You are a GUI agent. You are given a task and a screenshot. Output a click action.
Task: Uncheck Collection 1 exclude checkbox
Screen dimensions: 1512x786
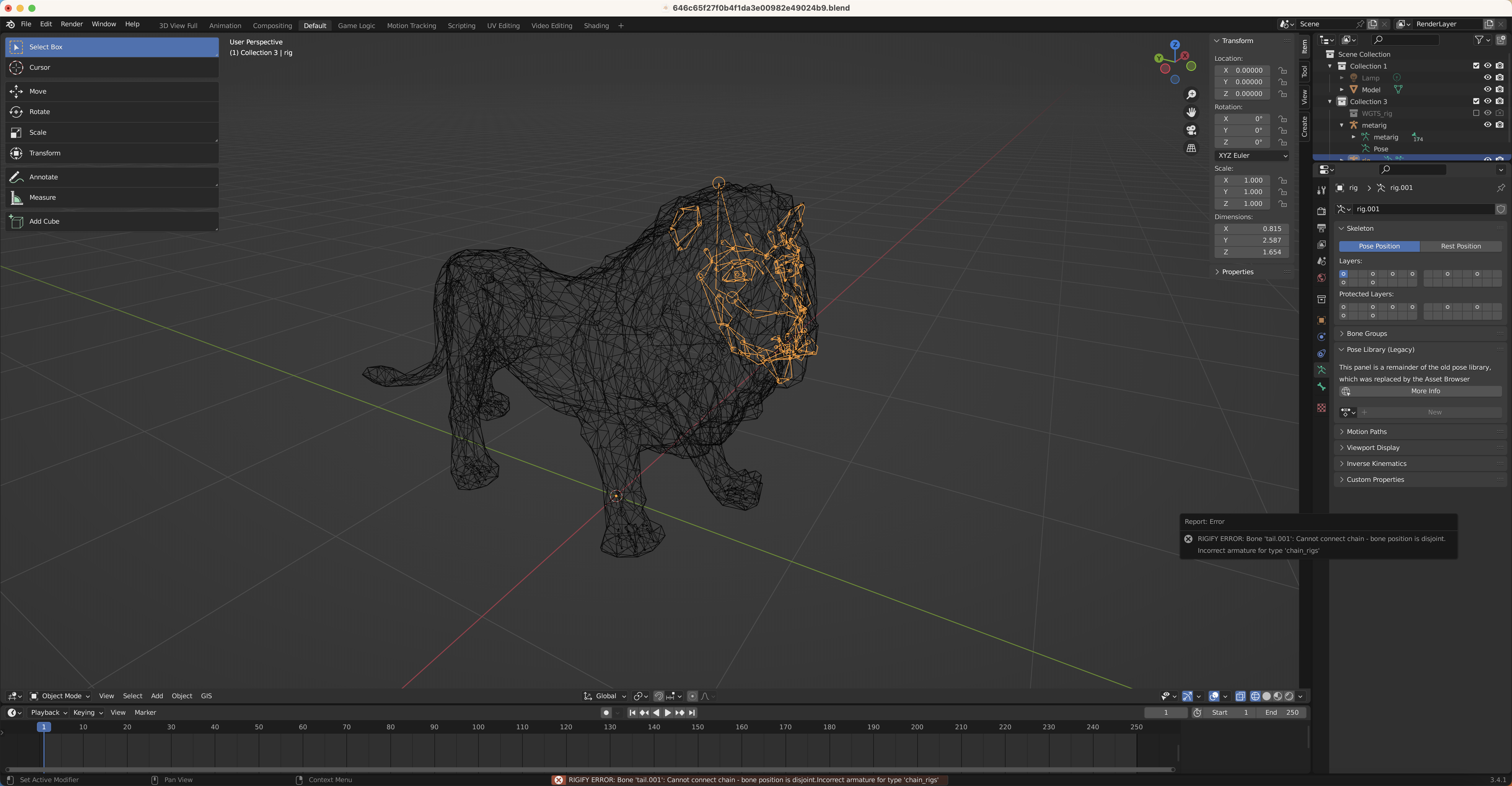point(1476,66)
